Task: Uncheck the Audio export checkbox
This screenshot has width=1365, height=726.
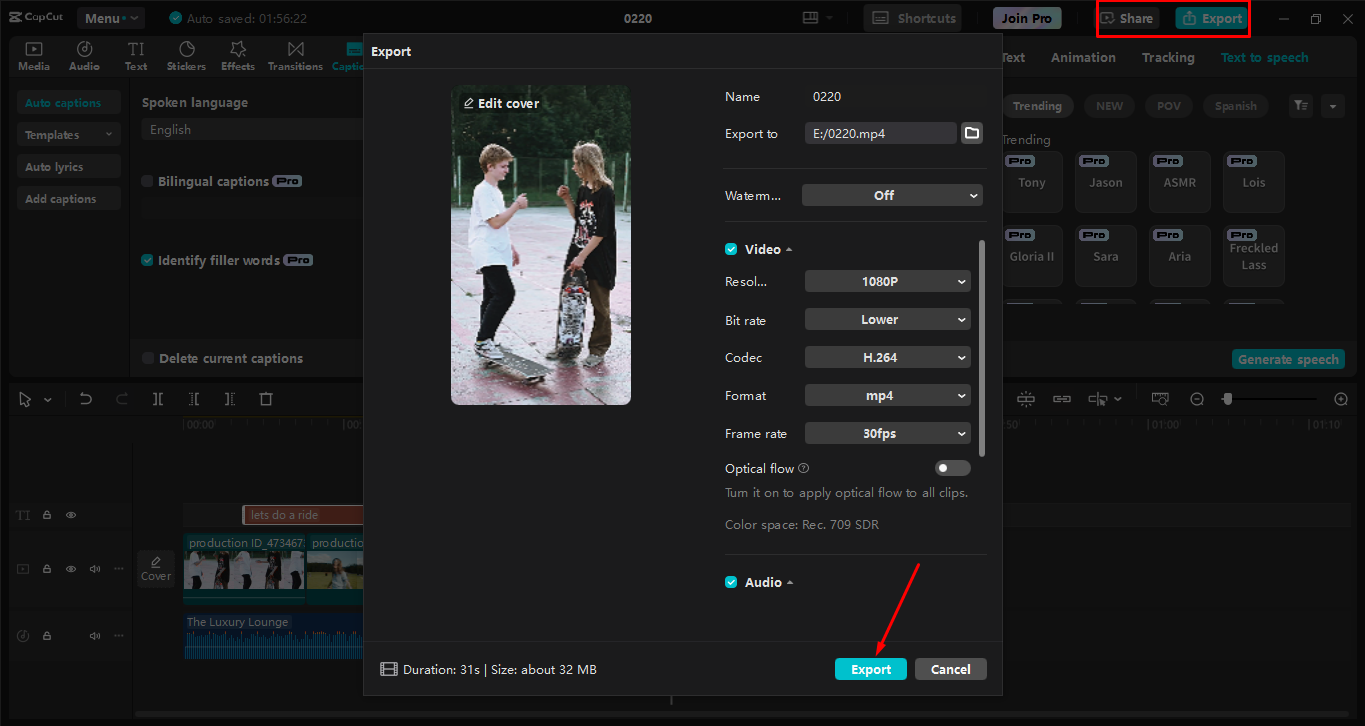Action: (x=731, y=582)
